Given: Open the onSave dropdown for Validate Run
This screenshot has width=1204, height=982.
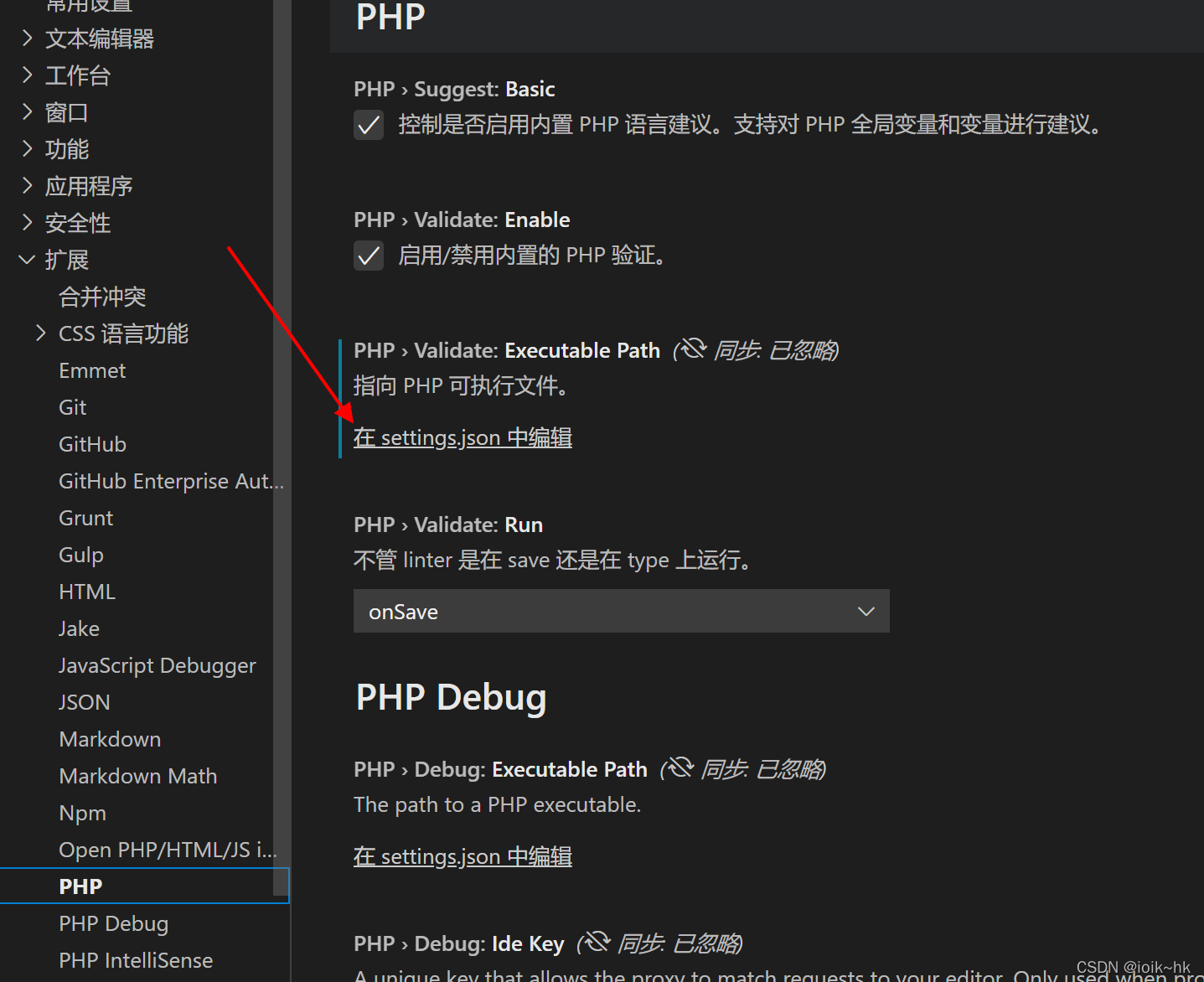Looking at the screenshot, I should [x=621, y=611].
